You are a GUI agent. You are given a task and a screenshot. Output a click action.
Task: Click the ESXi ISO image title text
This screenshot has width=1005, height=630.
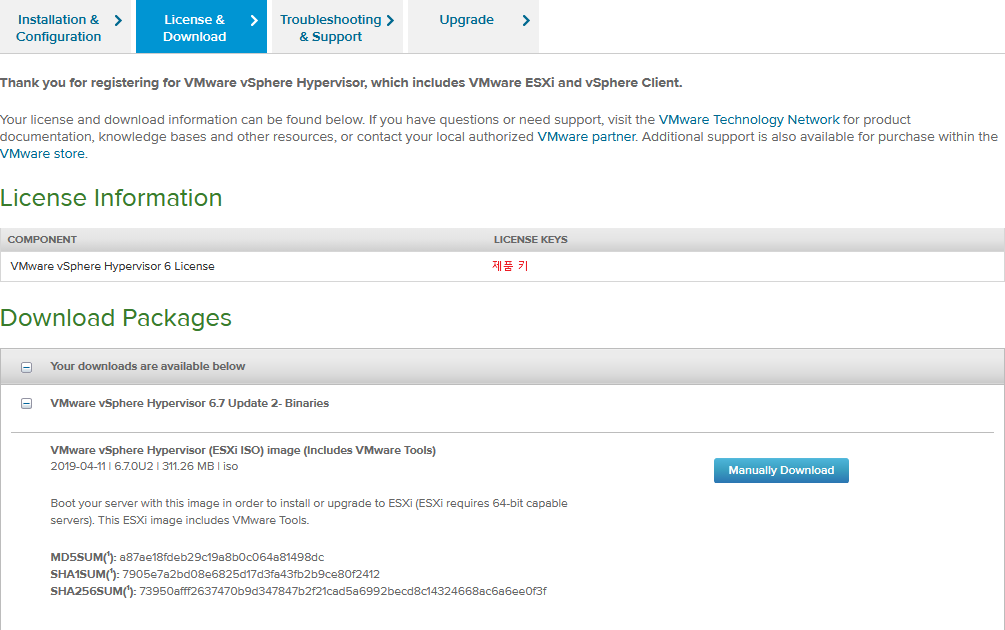(x=243, y=450)
